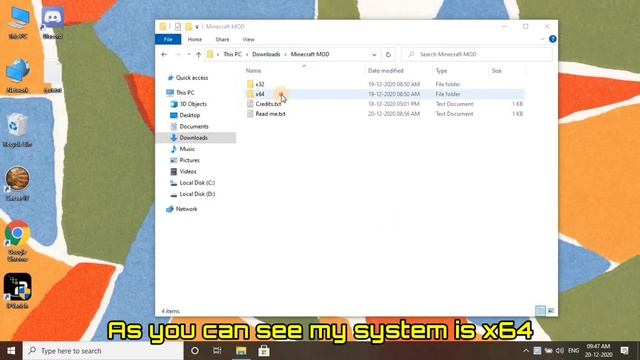Screen dimensions: 640x360
Task: Switch to details view layout
Action: click(540, 311)
